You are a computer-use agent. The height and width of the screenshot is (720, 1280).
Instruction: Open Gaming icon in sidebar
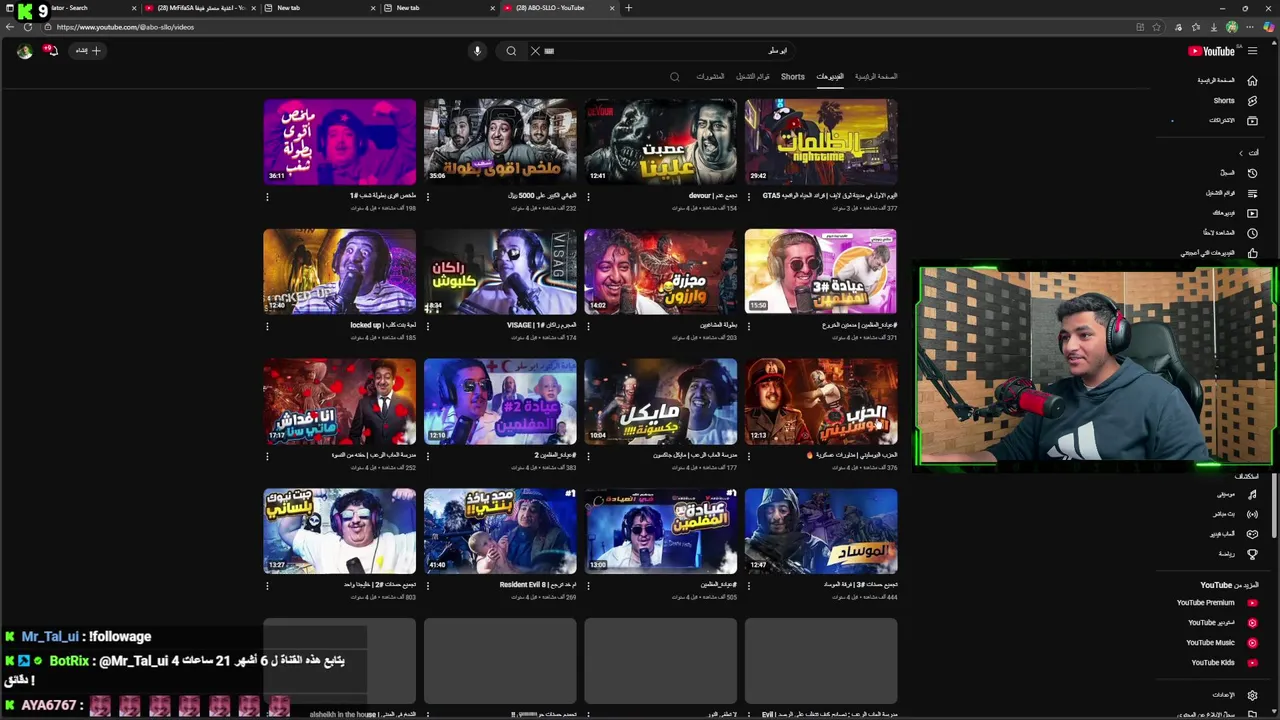(x=1252, y=534)
